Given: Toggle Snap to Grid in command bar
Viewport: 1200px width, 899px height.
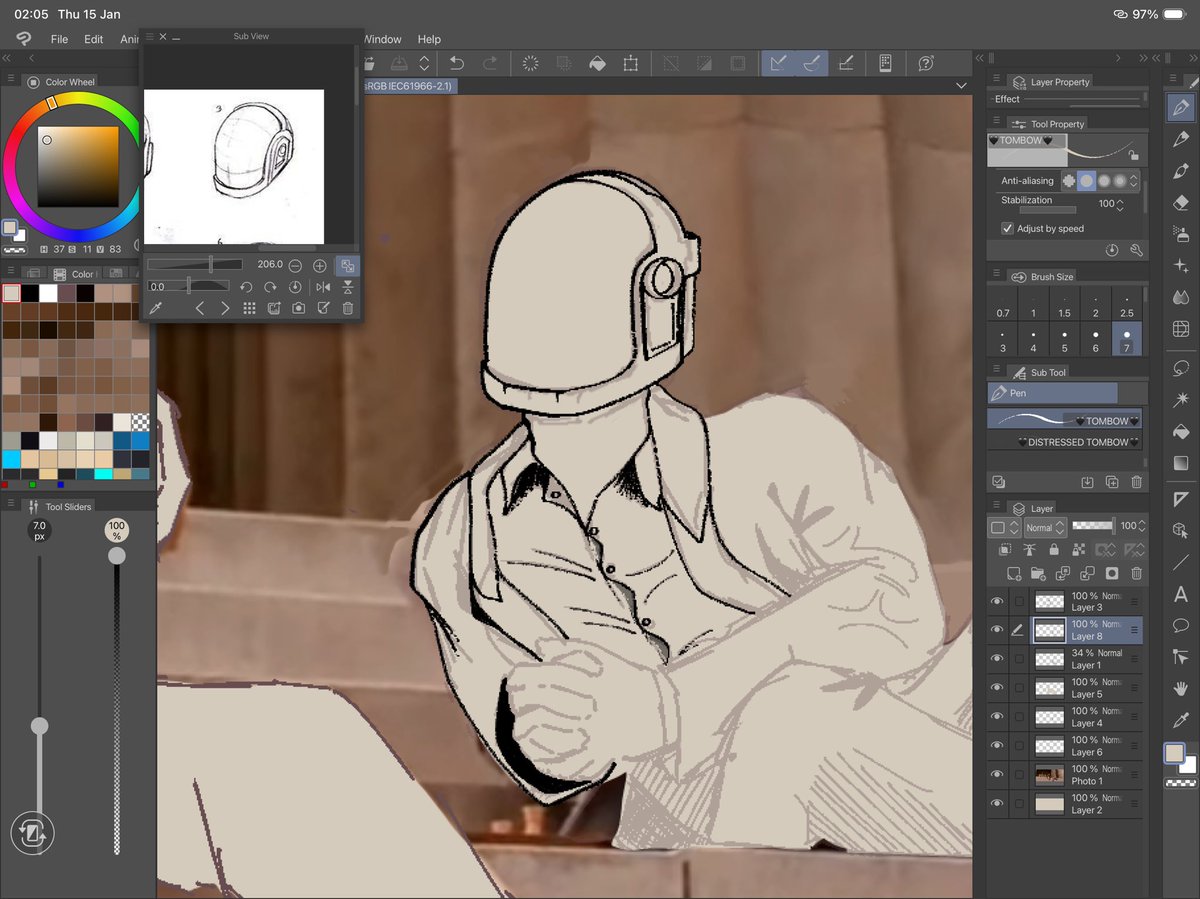Looking at the screenshot, I should point(846,63).
